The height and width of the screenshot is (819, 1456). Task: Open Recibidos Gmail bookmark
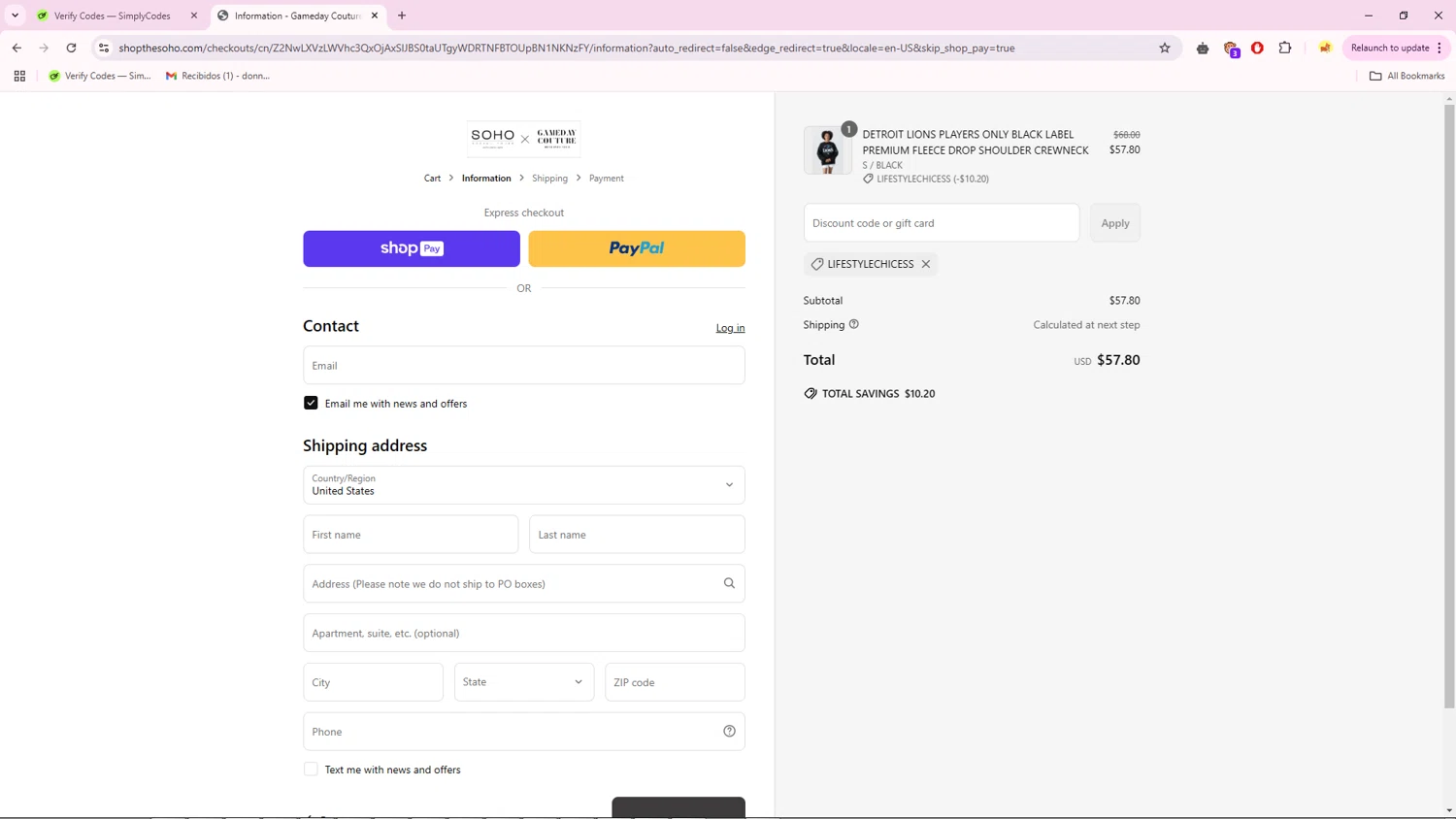(x=217, y=76)
